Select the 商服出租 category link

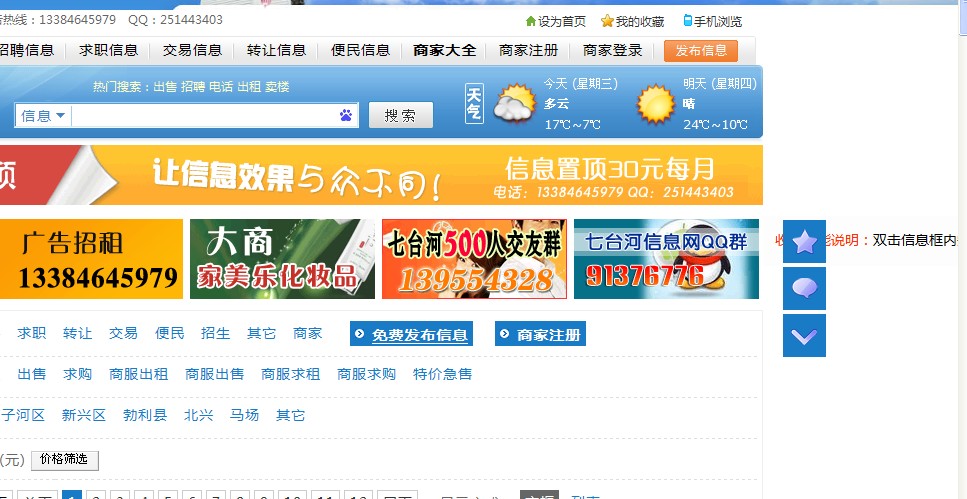tap(138, 374)
